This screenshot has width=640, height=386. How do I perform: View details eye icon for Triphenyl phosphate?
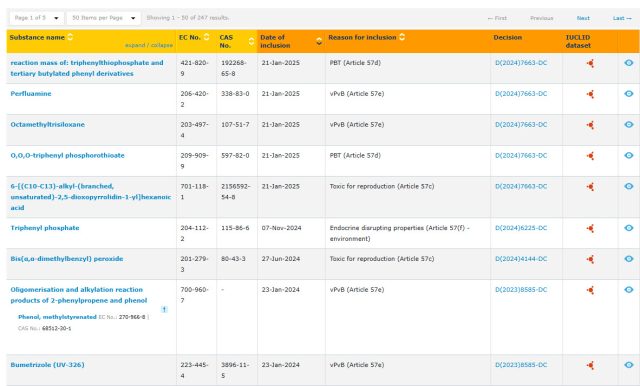click(629, 228)
